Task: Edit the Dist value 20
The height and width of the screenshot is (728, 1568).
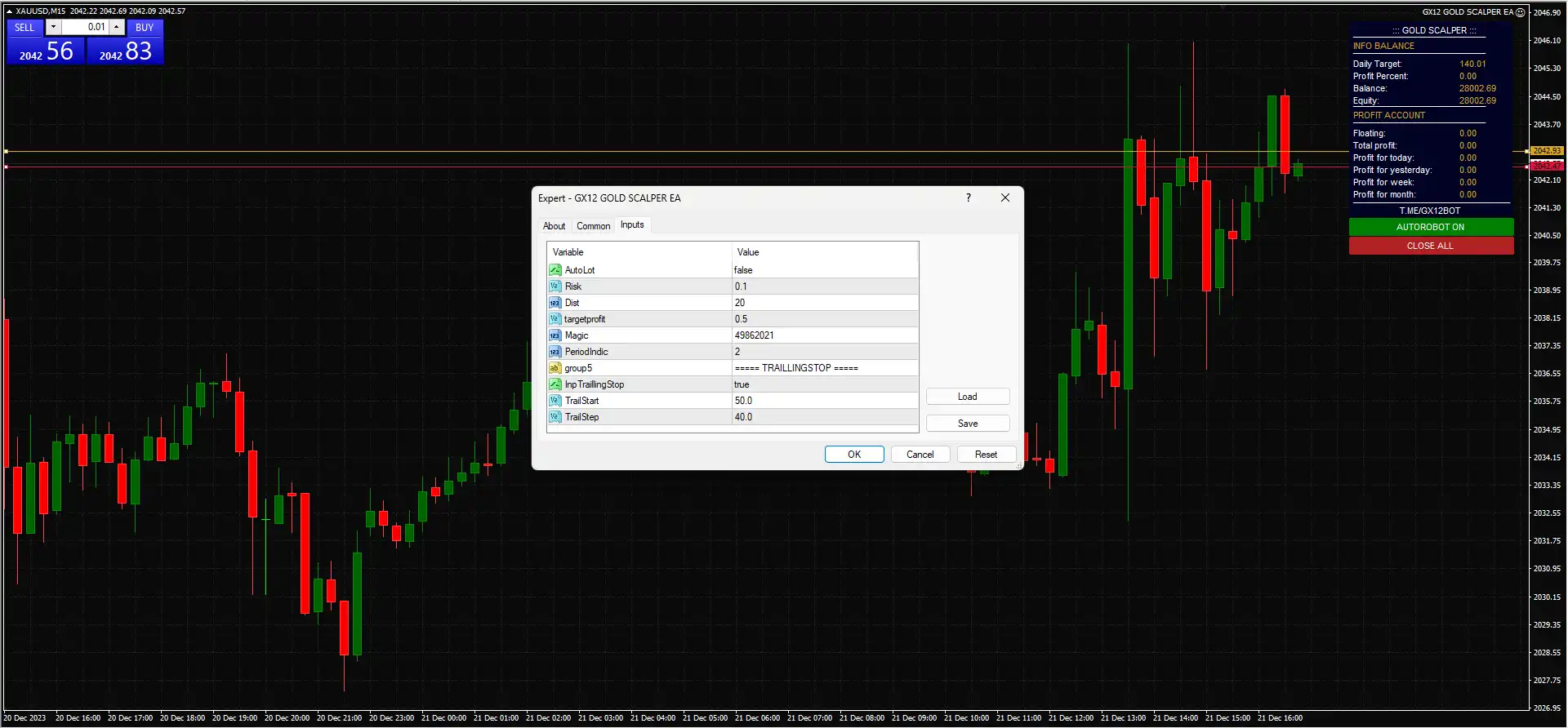Action: click(x=825, y=303)
